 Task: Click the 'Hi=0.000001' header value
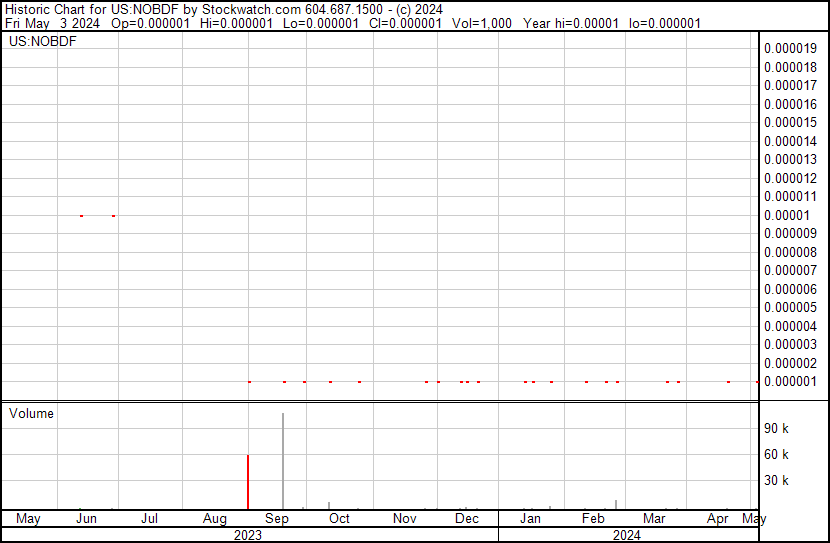click(237, 24)
